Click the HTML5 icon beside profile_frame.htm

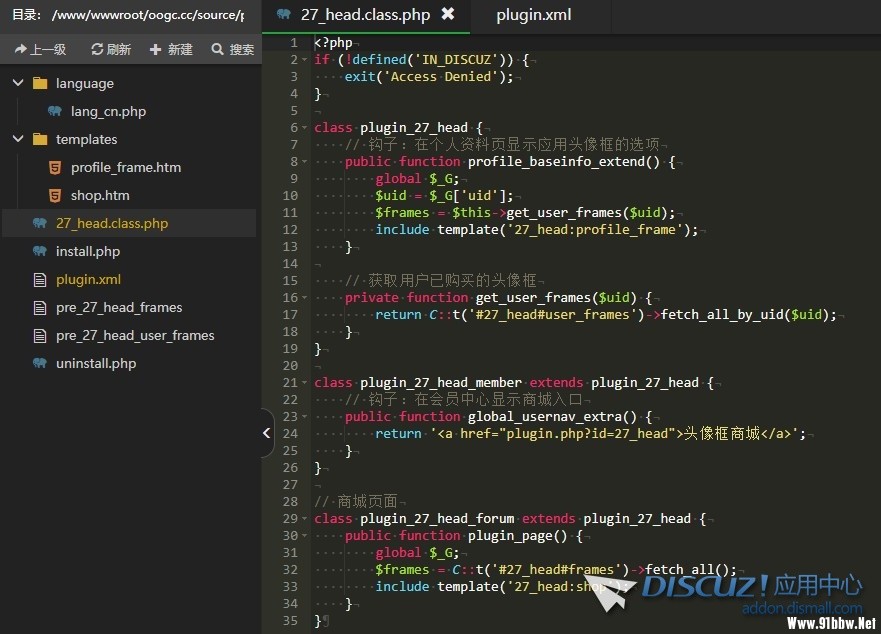click(55, 167)
